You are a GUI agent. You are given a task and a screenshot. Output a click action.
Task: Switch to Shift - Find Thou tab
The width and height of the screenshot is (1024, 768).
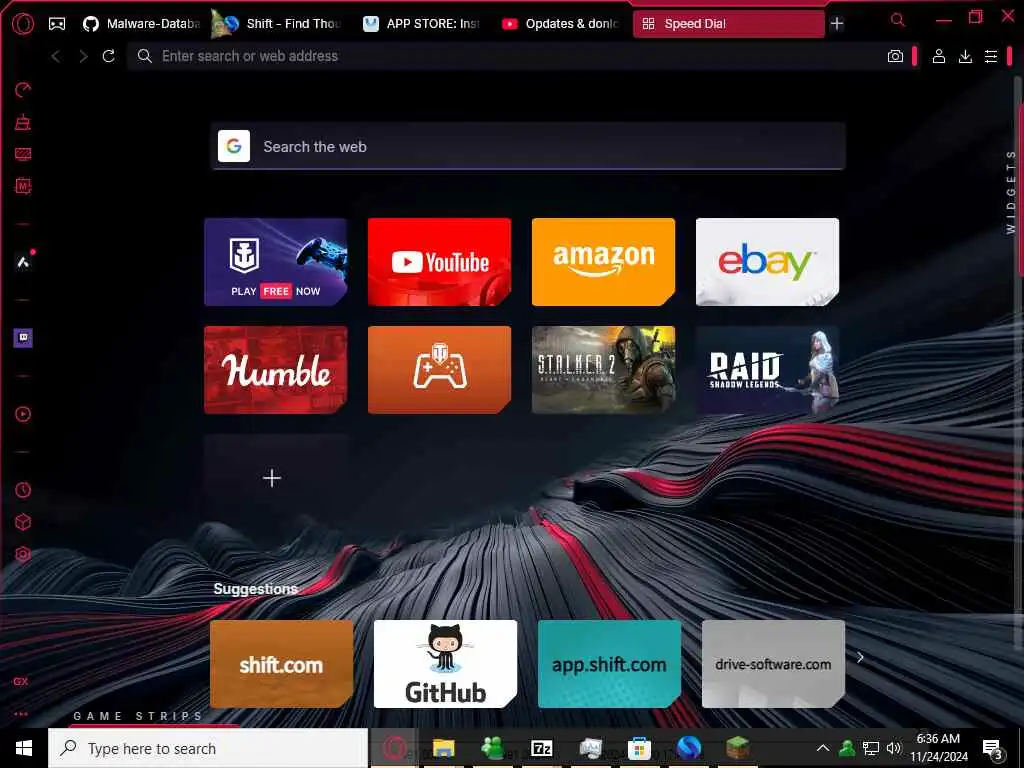tap(281, 24)
